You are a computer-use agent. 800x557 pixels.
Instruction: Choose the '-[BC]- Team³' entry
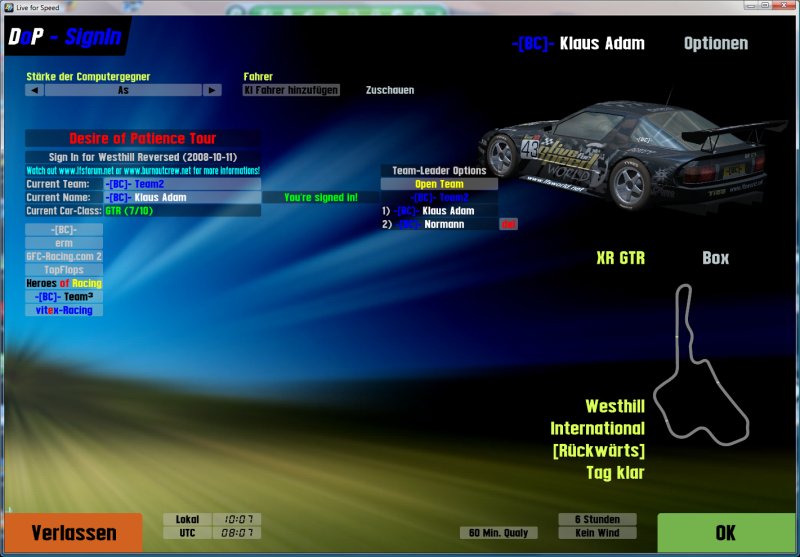tap(64, 296)
